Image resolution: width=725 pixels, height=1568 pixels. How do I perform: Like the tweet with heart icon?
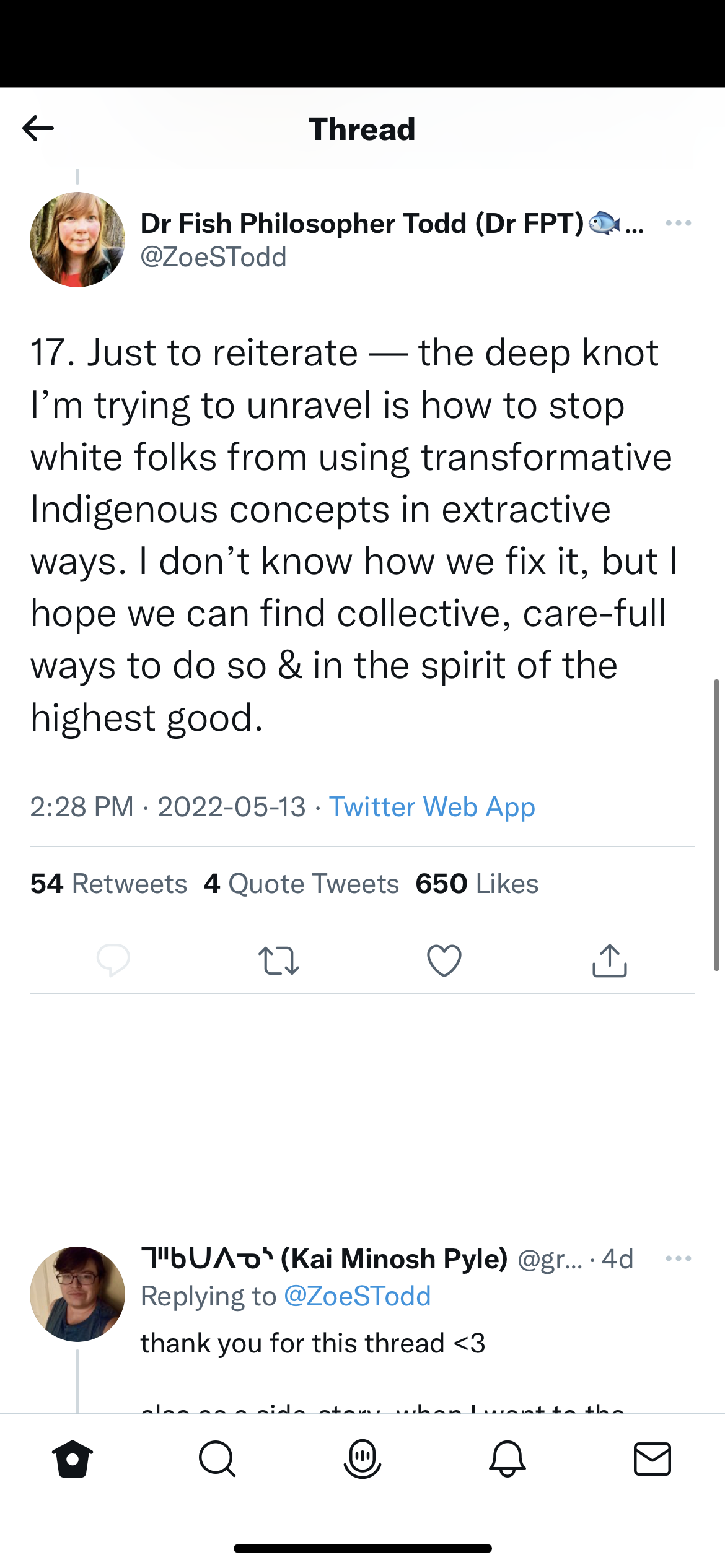pyautogui.click(x=444, y=960)
